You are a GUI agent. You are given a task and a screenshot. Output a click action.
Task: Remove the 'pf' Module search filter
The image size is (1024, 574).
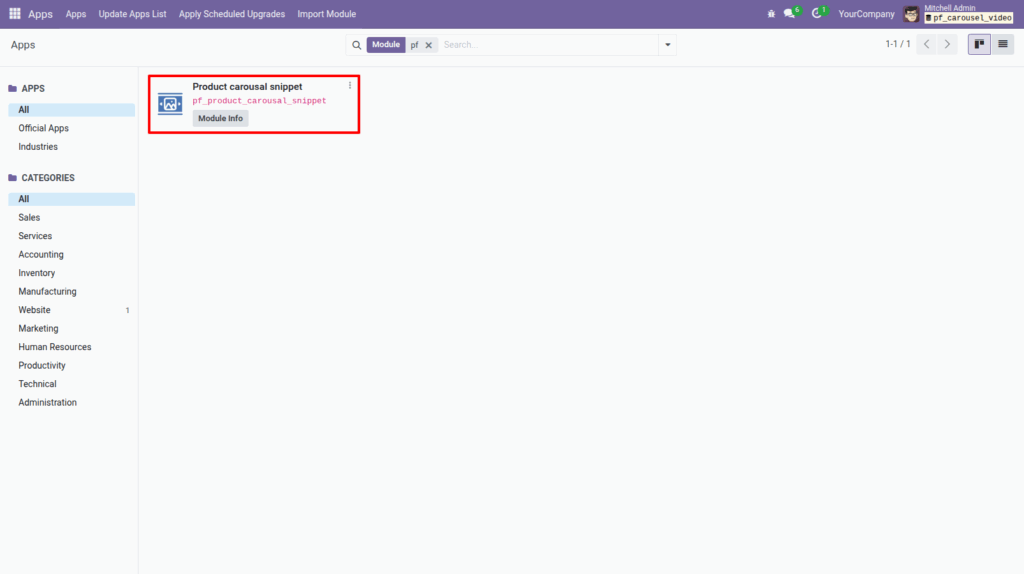click(429, 45)
